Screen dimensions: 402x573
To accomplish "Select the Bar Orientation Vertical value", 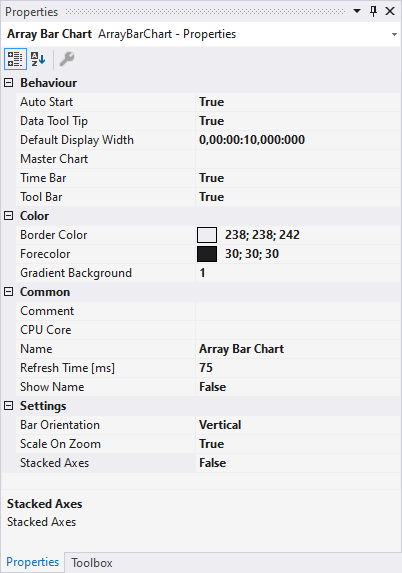I will pos(298,425).
